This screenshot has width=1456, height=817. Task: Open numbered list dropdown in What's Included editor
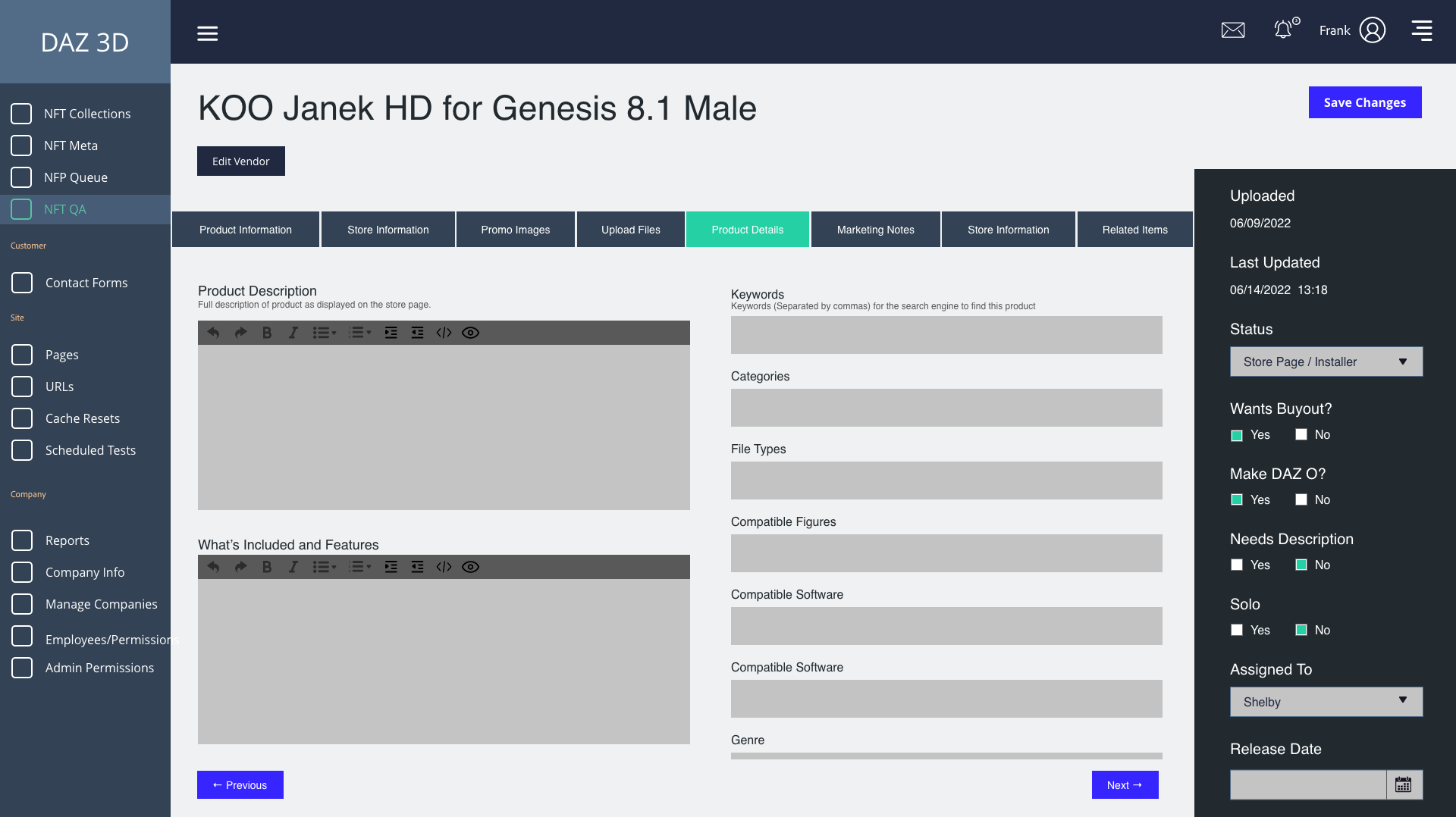359,567
